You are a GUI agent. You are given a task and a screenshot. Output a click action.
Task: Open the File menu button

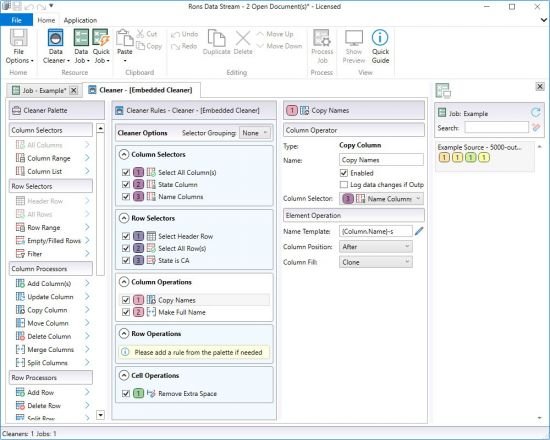point(16,20)
